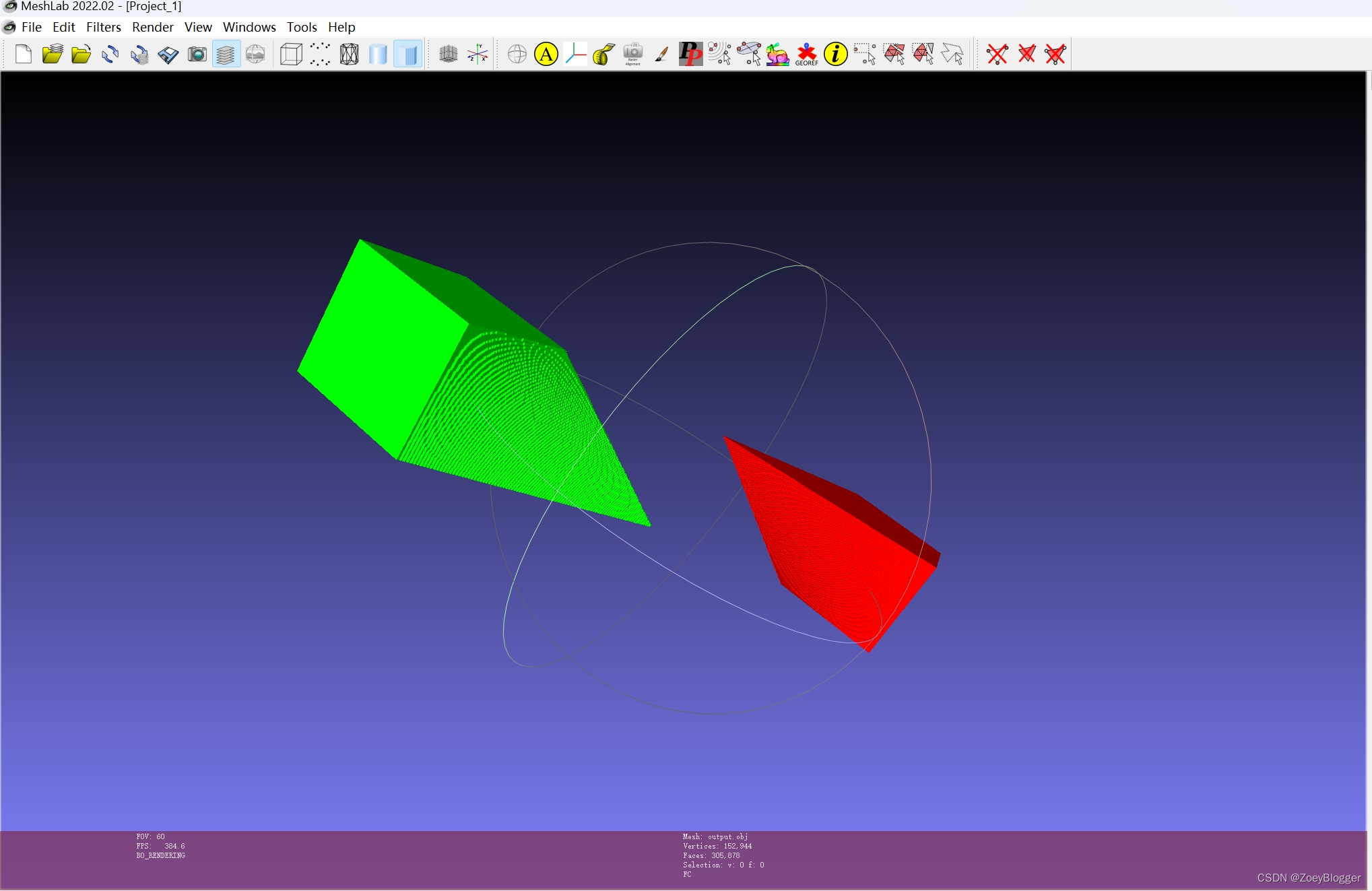The height and width of the screenshot is (891, 1372).
Task: Open the Filters menu
Action: 103,27
